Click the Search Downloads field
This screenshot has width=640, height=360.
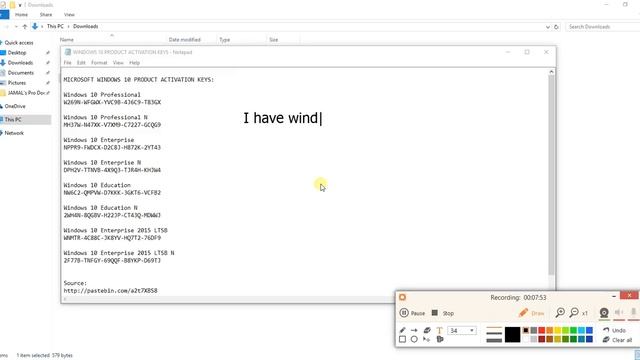tap(603, 27)
